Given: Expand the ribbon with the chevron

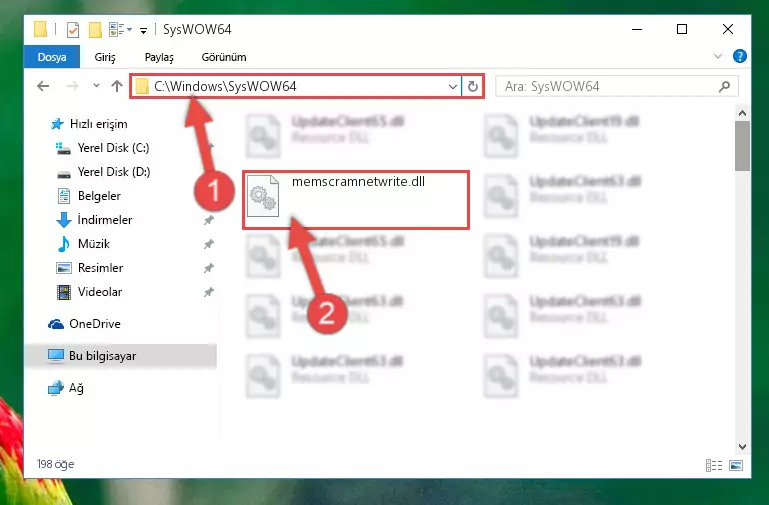Looking at the screenshot, I should point(718,56).
